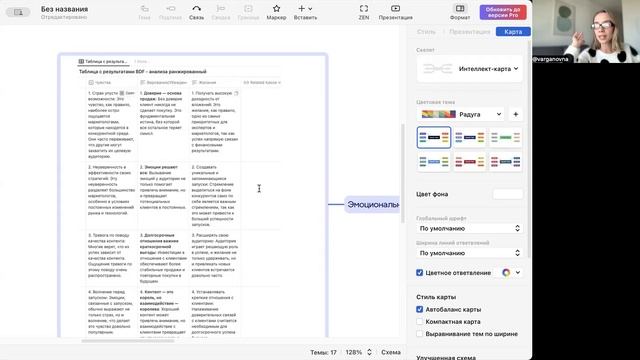Click cell starting 1. Доверие — основа продаж

pyautogui.click(x=163, y=124)
